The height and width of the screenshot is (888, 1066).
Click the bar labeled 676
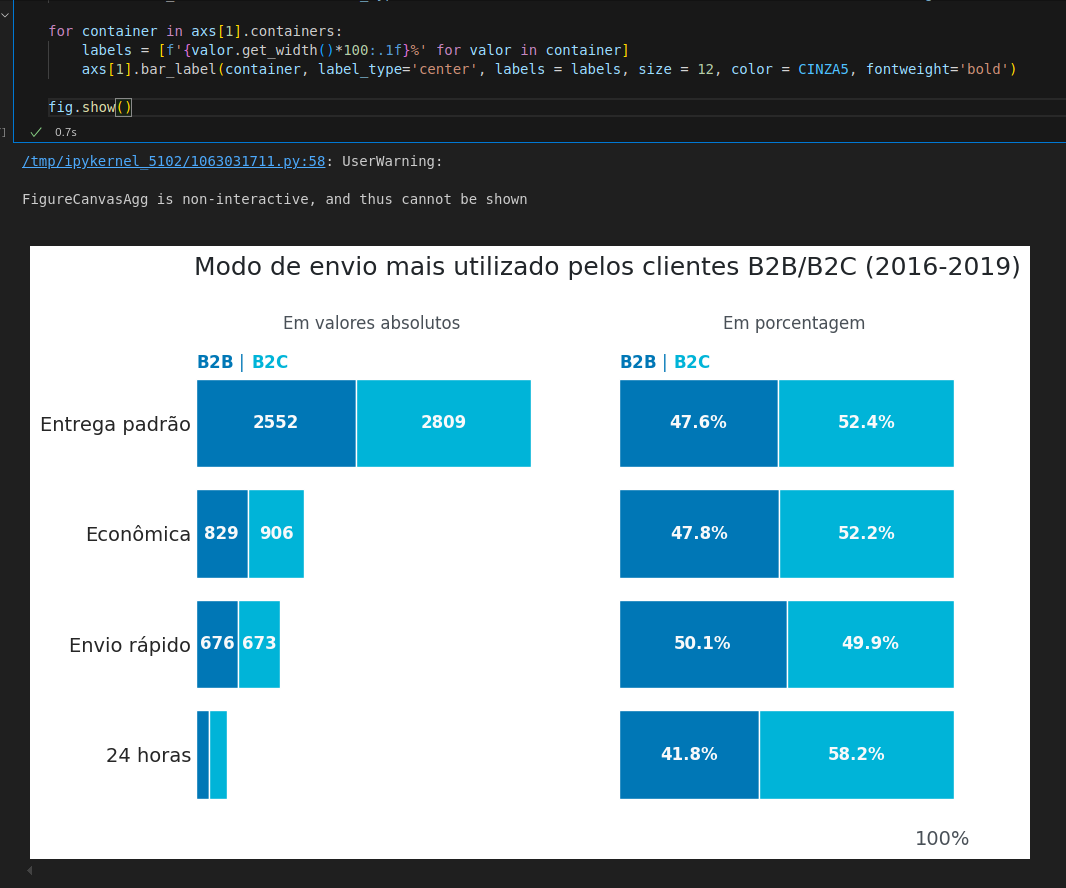coord(217,644)
